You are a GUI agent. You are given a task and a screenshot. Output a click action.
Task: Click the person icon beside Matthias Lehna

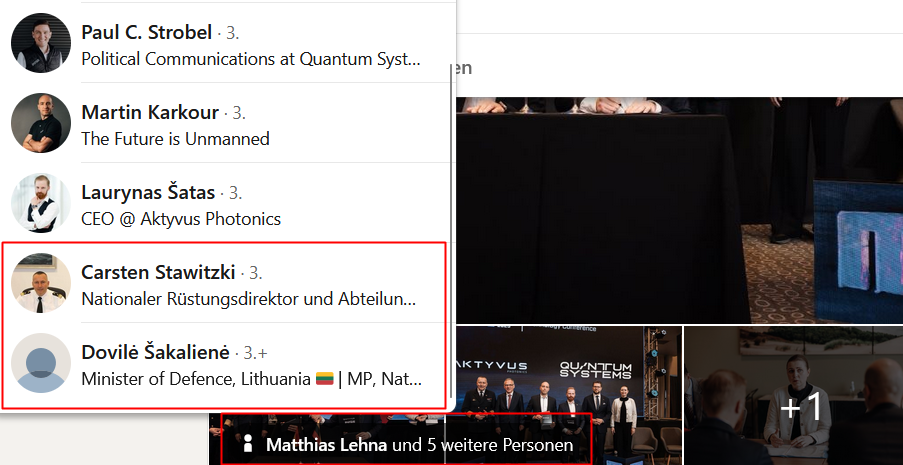pyautogui.click(x=248, y=445)
